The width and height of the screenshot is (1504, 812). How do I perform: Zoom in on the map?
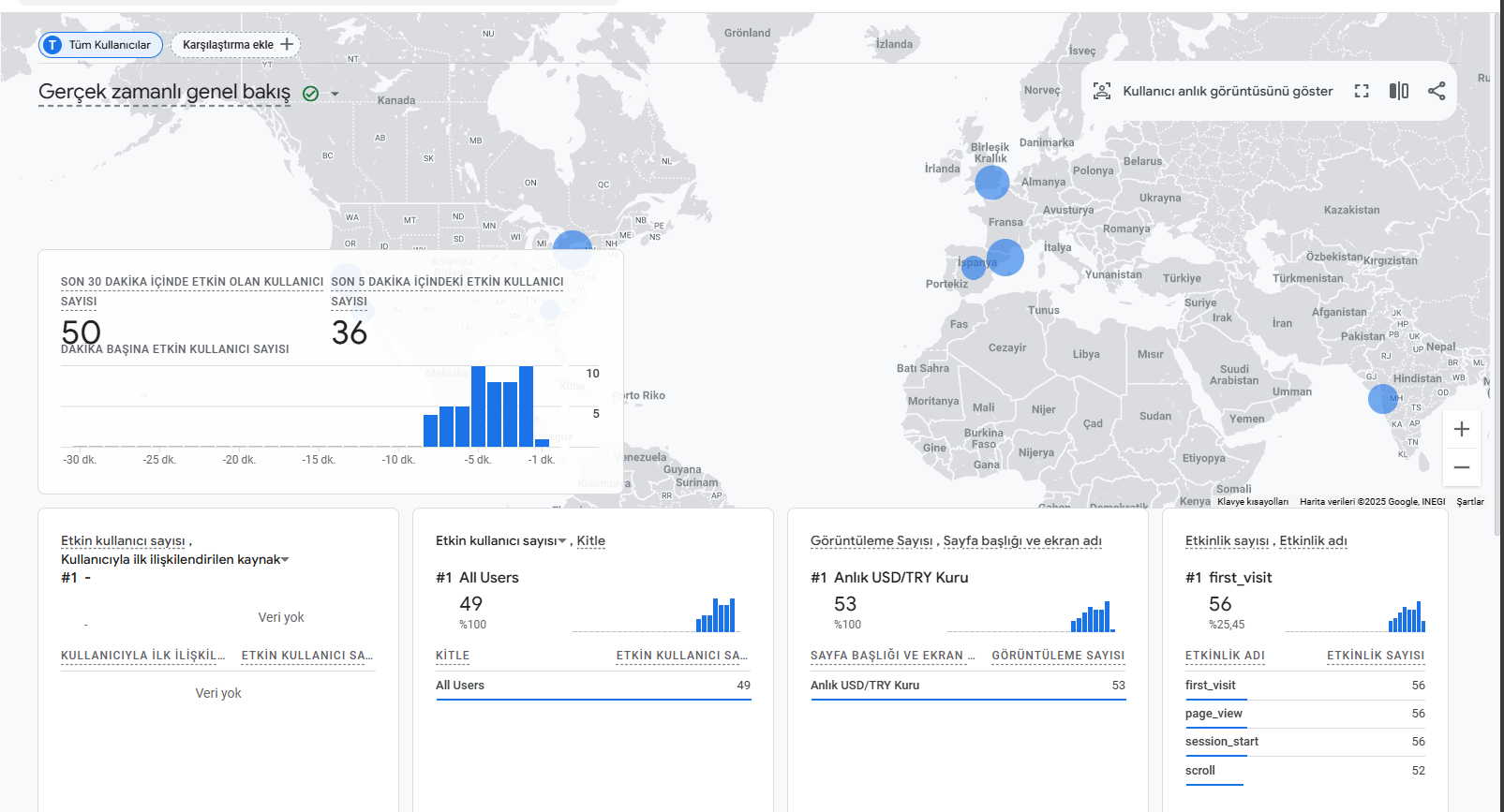(1462, 429)
